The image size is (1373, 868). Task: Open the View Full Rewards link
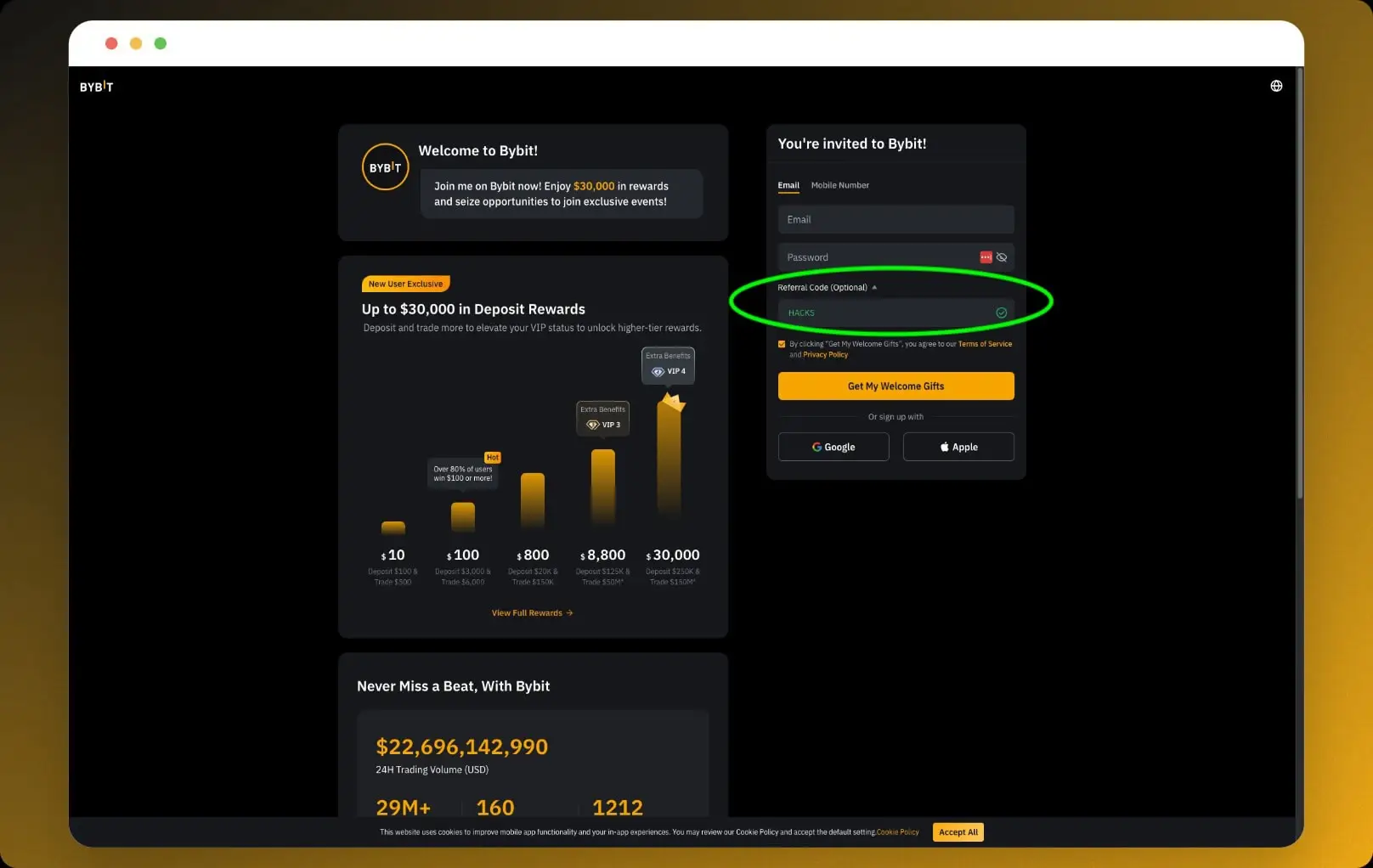pos(533,613)
